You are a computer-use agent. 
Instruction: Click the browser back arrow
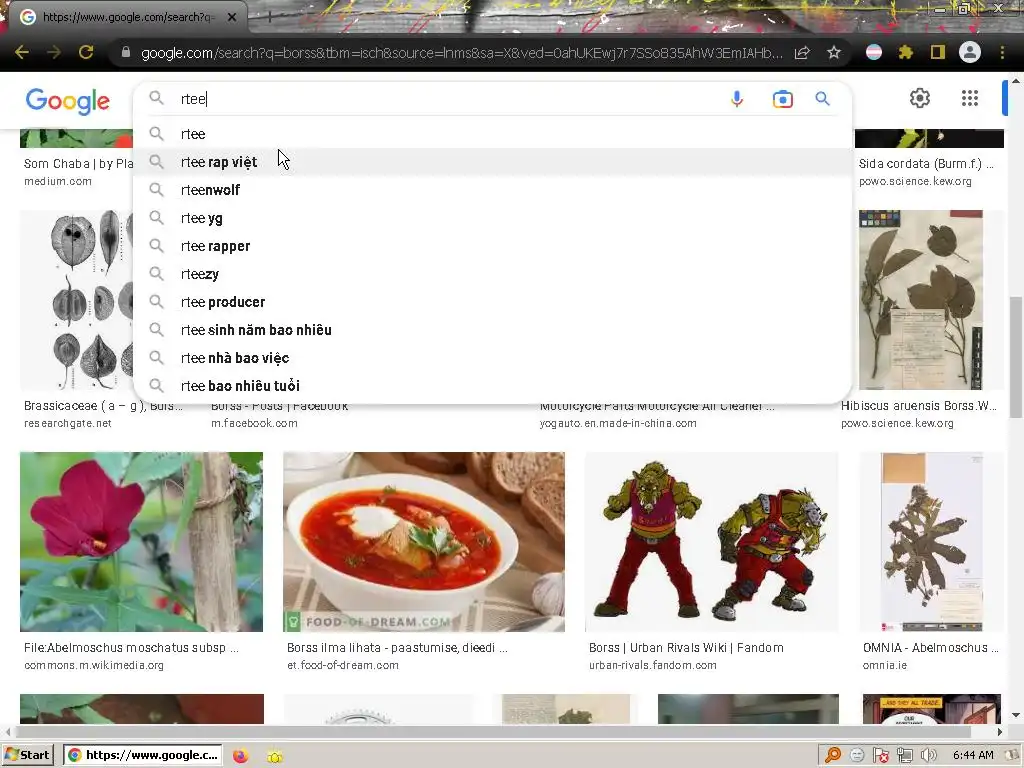[22, 52]
